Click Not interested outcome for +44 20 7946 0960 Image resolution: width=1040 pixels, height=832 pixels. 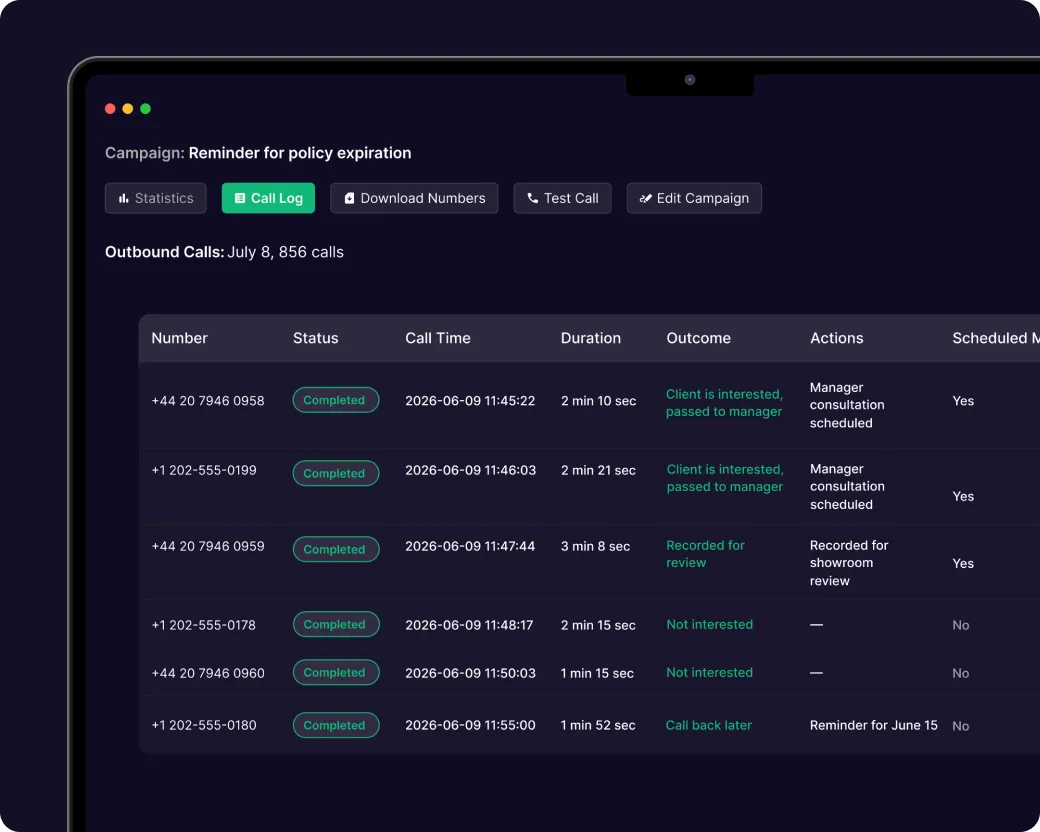coord(709,672)
